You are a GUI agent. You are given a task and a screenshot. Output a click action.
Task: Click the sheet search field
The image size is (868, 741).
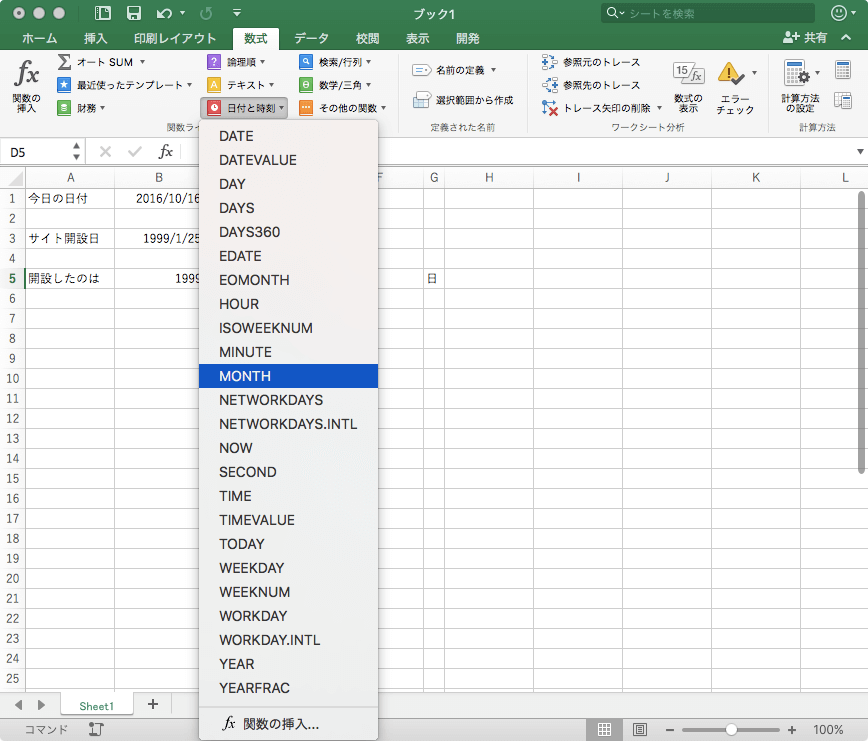pyautogui.click(x=708, y=13)
